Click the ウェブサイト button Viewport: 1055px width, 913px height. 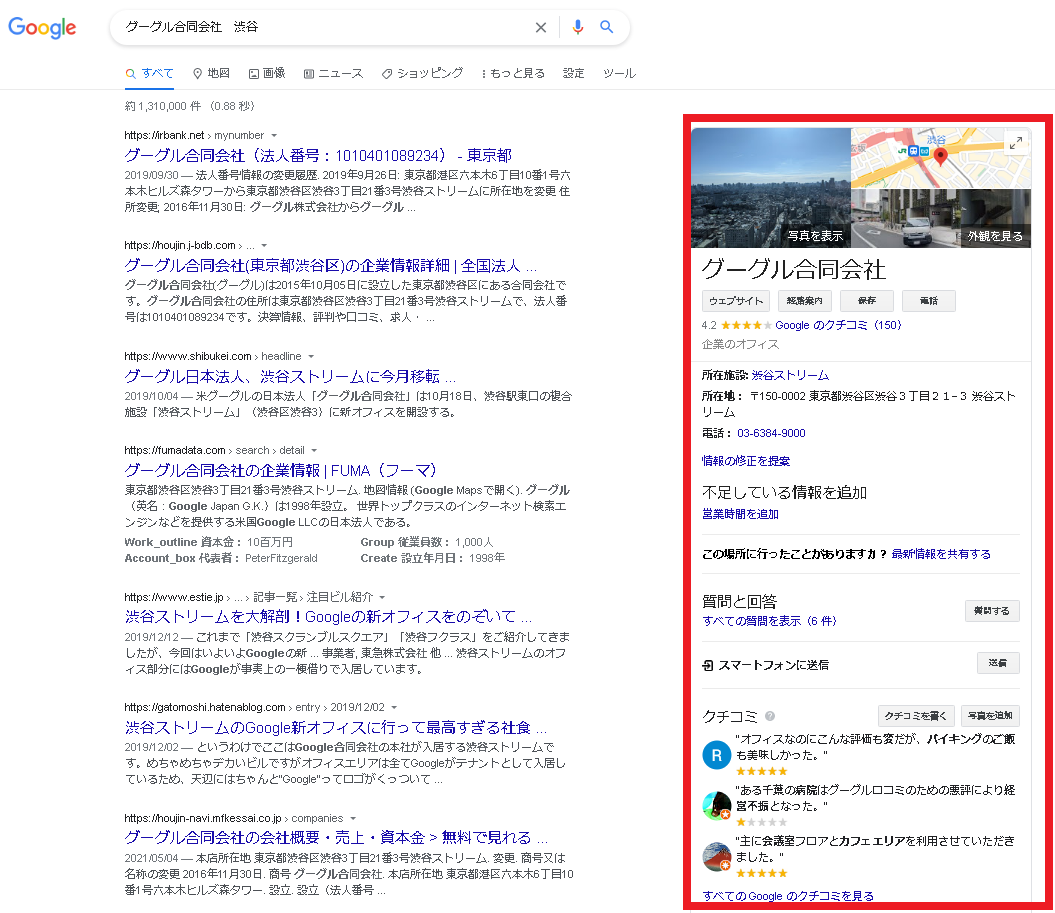[x=736, y=301]
